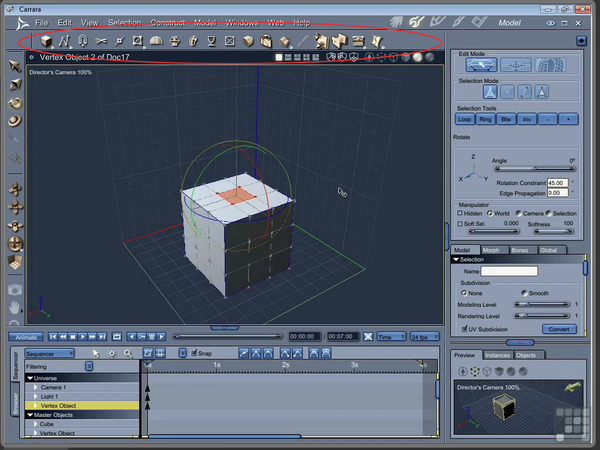
Task: Click the Modeling Level slider
Action: (541, 304)
